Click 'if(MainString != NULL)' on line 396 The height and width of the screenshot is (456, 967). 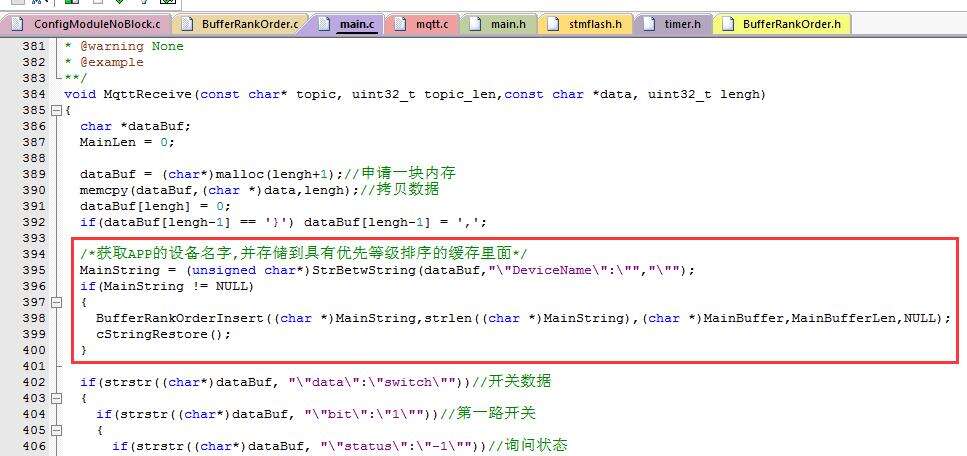coord(167,287)
